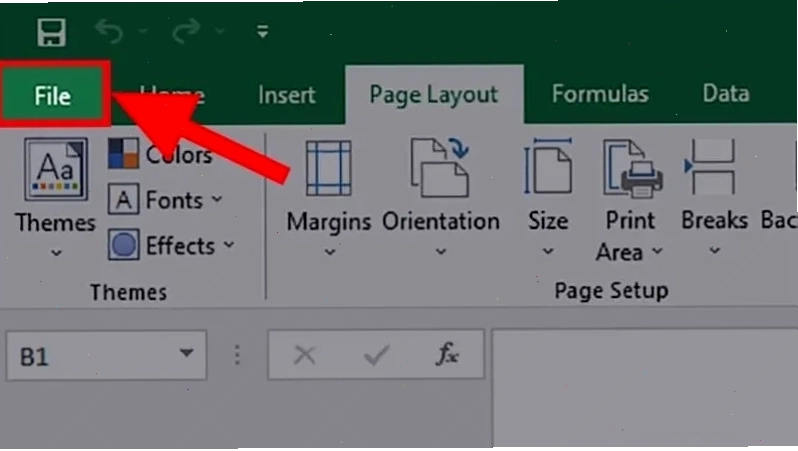This screenshot has height=451, width=798.
Task: Click the theme Colors swatch icon
Action: [123, 153]
